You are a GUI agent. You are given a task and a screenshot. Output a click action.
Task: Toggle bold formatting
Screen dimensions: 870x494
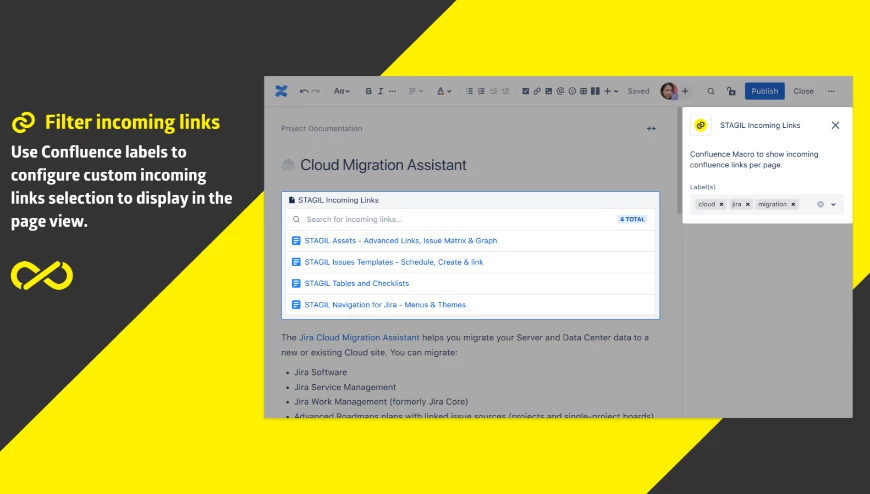coord(368,91)
